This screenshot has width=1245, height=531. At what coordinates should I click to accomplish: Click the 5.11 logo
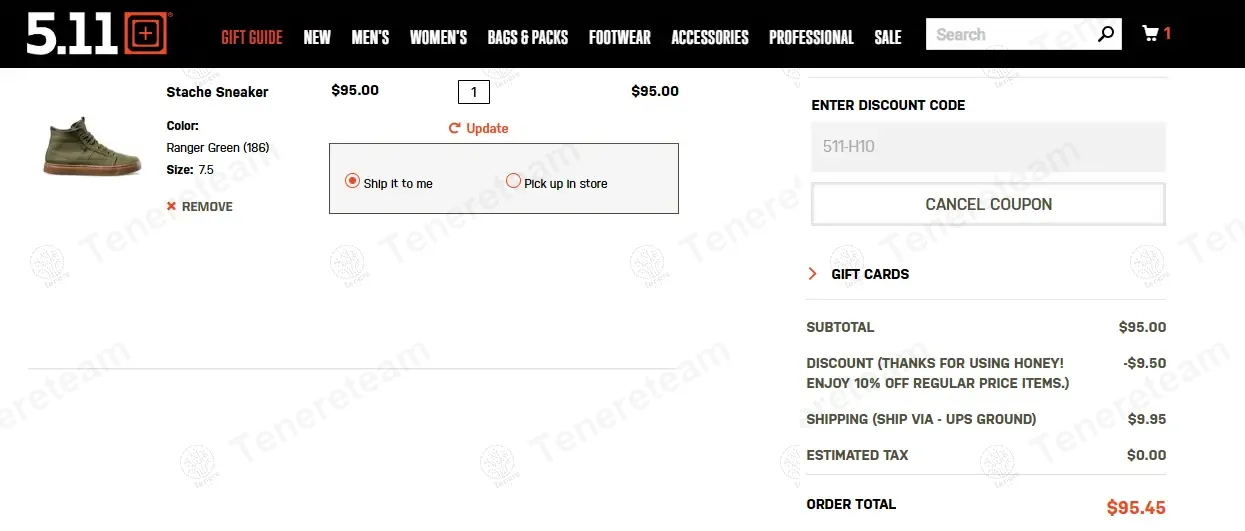point(97,34)
